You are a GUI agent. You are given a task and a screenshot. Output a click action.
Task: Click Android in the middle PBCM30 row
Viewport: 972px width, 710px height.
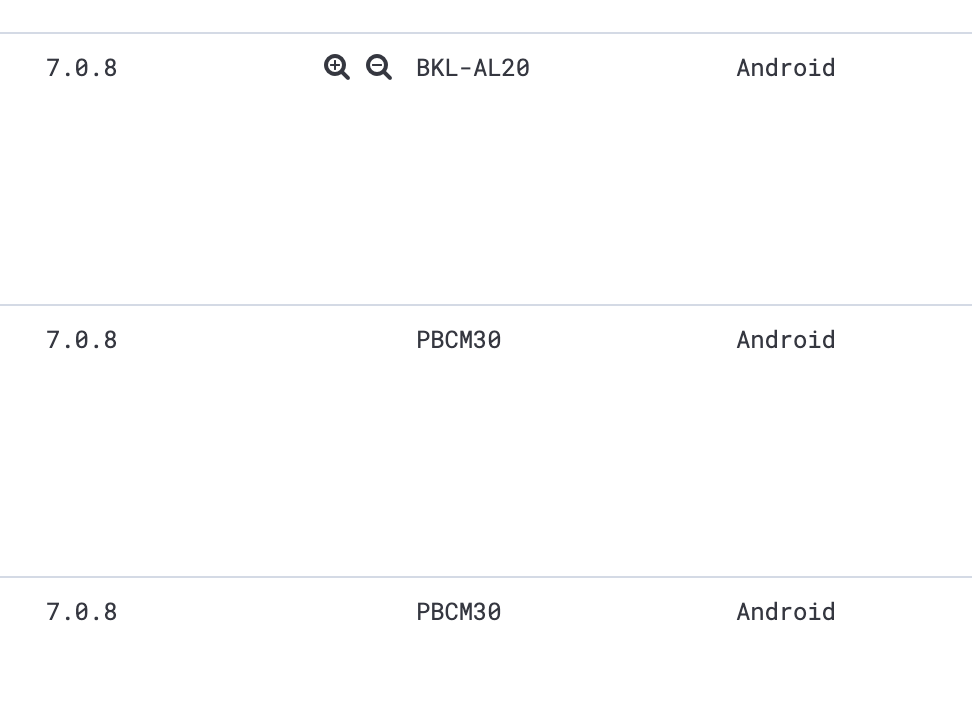tap(786, 340)
